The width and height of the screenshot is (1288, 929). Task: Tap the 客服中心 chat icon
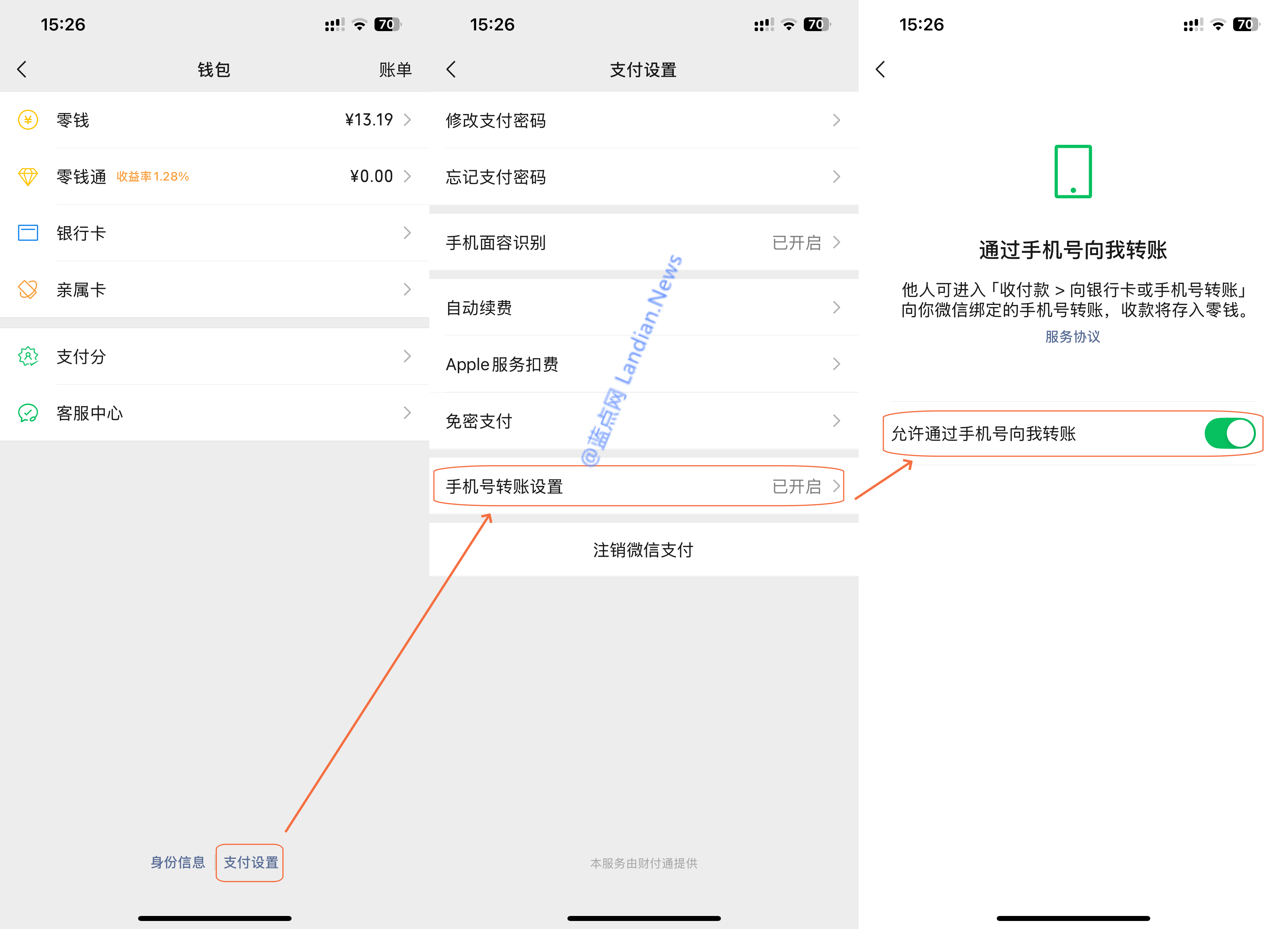28,413
